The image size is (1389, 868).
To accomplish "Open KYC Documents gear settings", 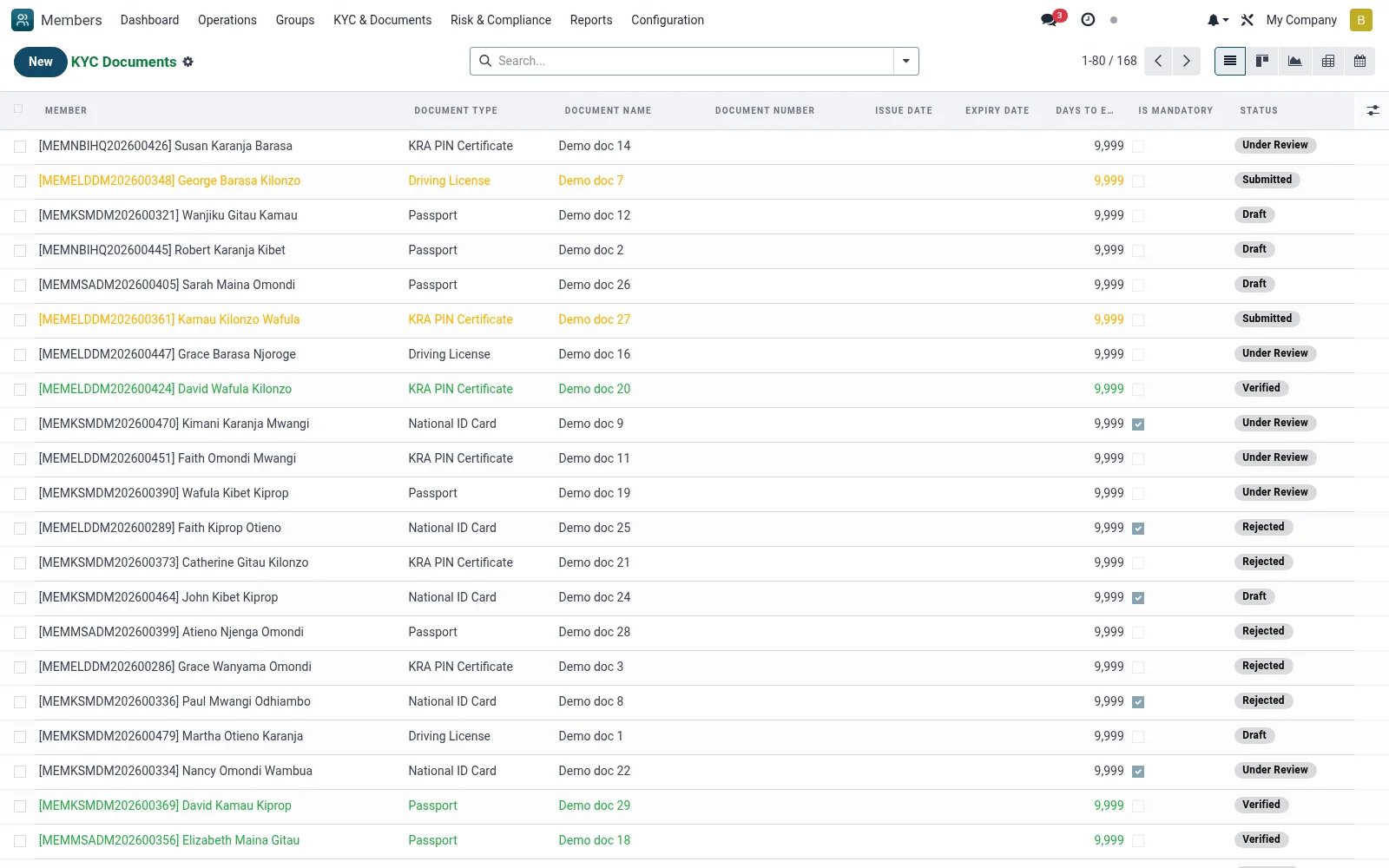I will [188, 62].
